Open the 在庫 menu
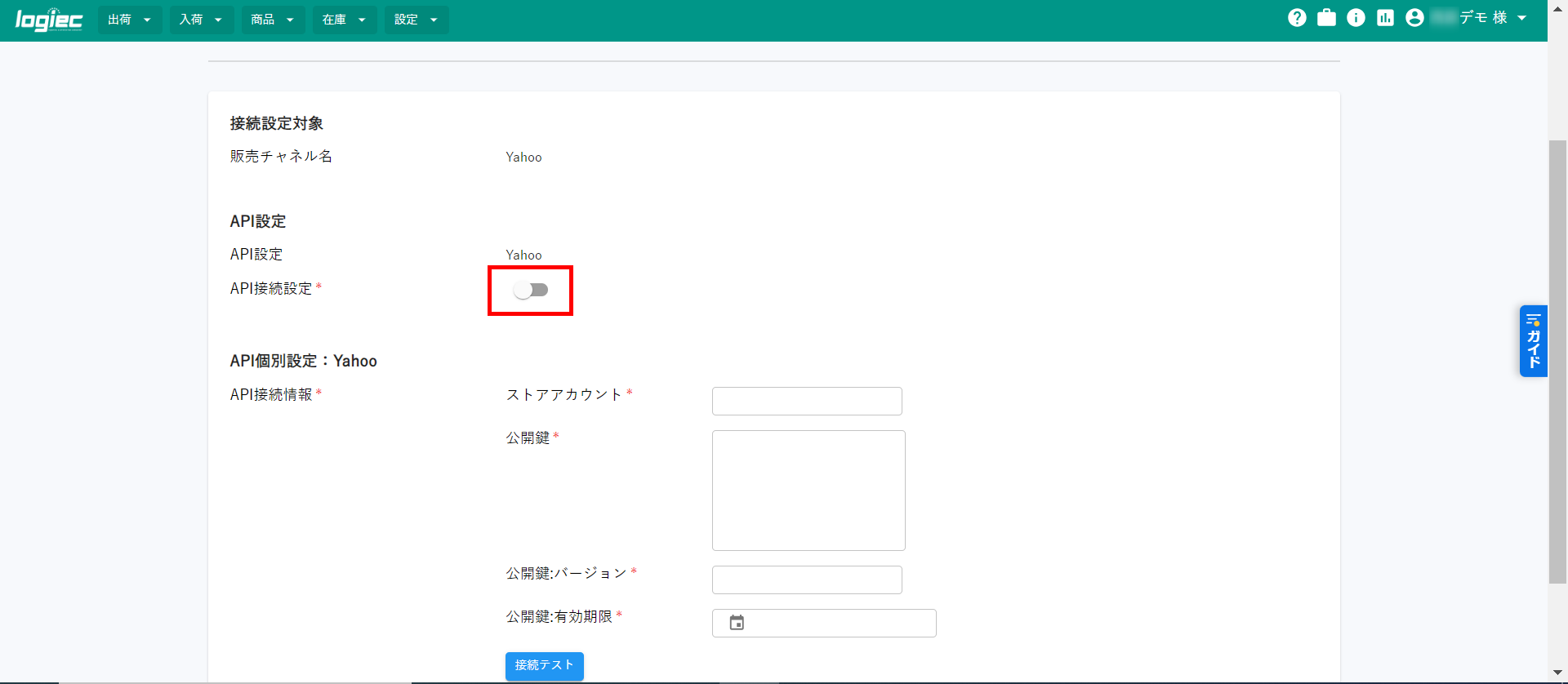This screenshot has height=684, width=1568. pos(344,20)
